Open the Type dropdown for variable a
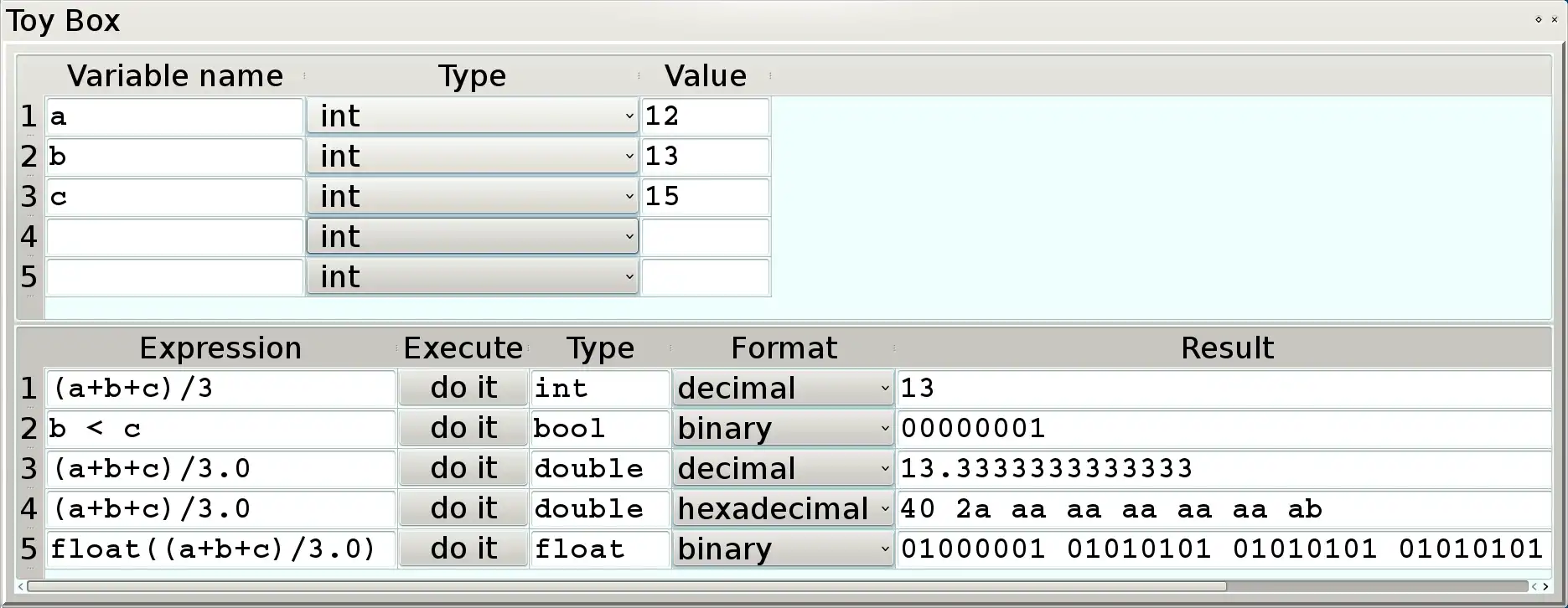Viewport: 1568px width, 608px height. coord(472,116)
